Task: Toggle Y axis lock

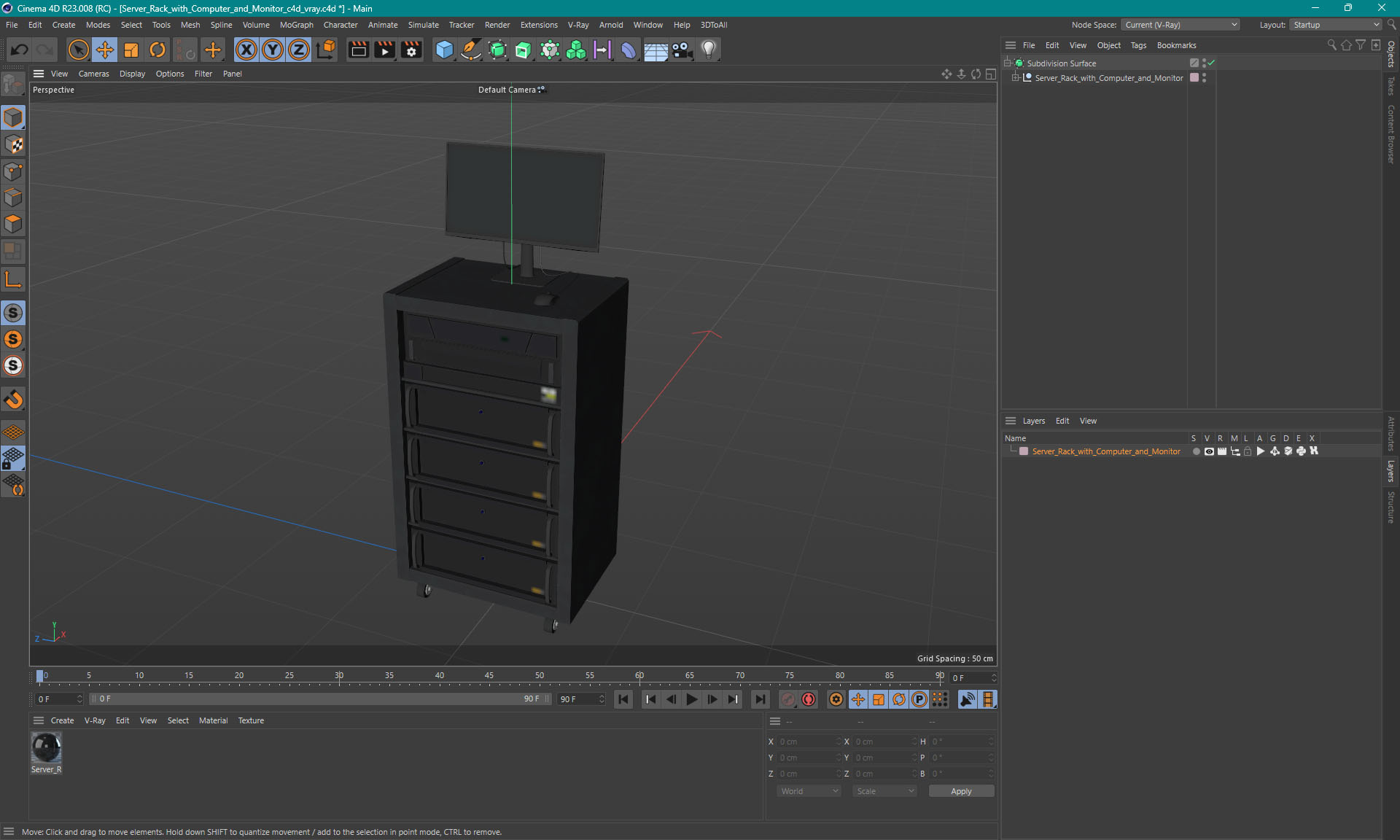Action: click(x=273, y=50)
